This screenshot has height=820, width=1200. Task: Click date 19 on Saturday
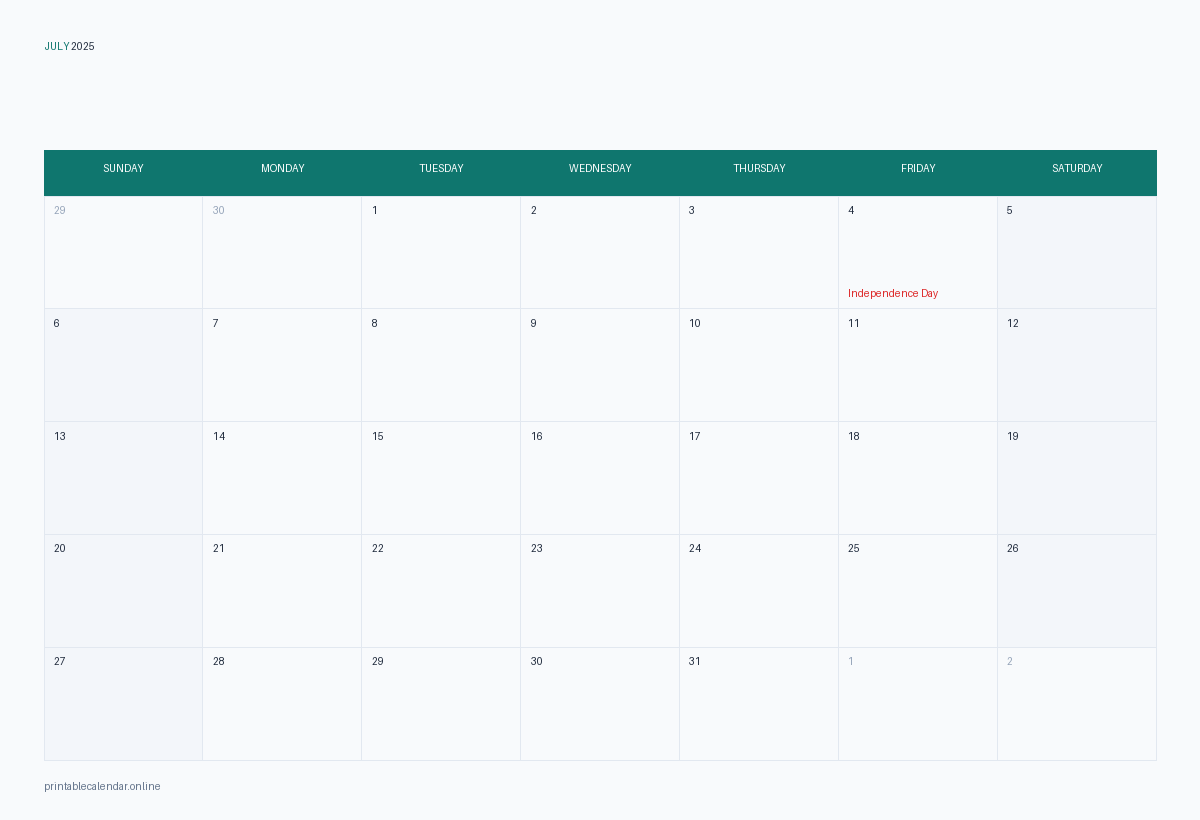click(x=1013, y=436)
